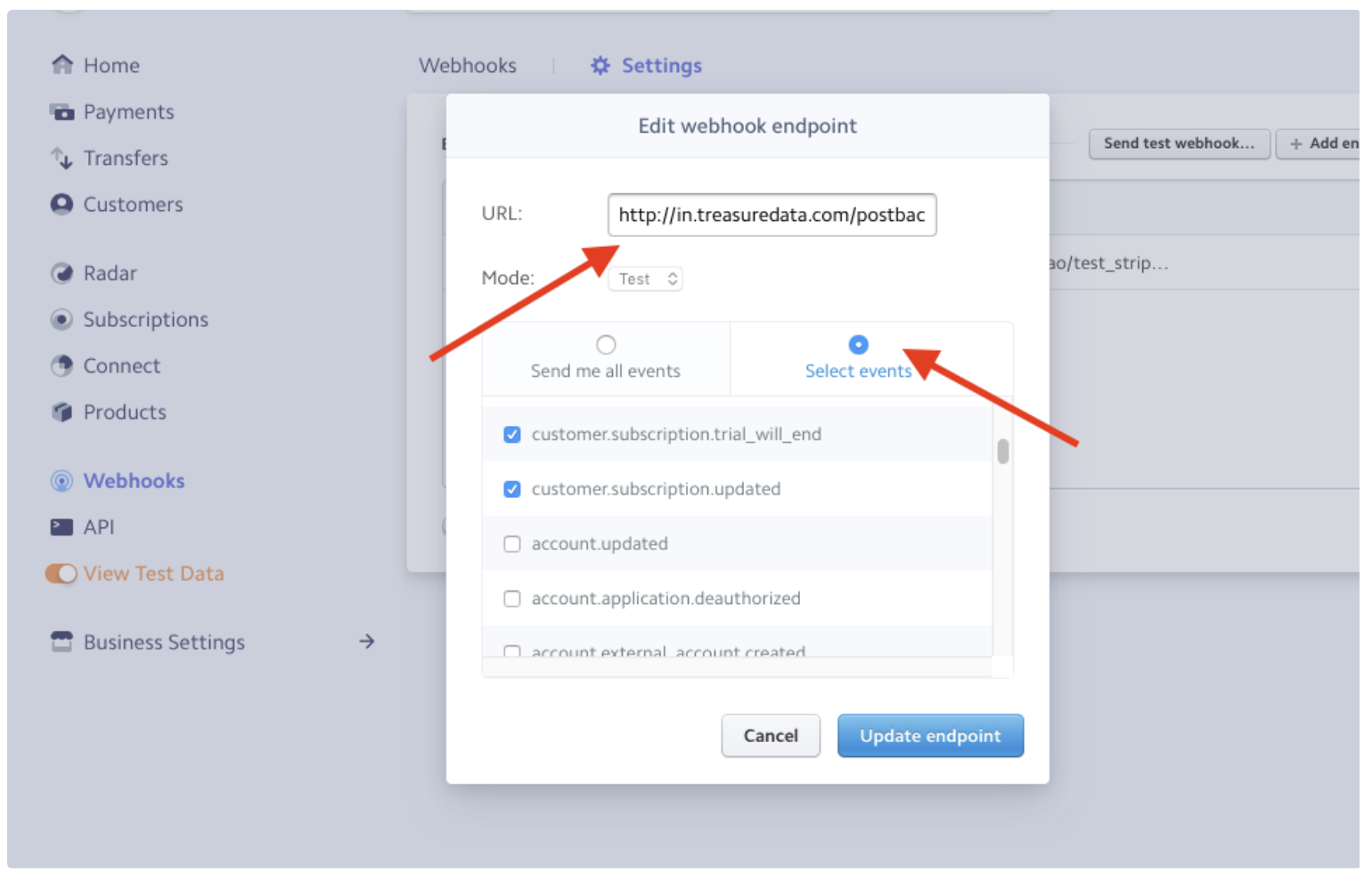
Task: Open Customers via its avatar icon
Action: (61, 205)
